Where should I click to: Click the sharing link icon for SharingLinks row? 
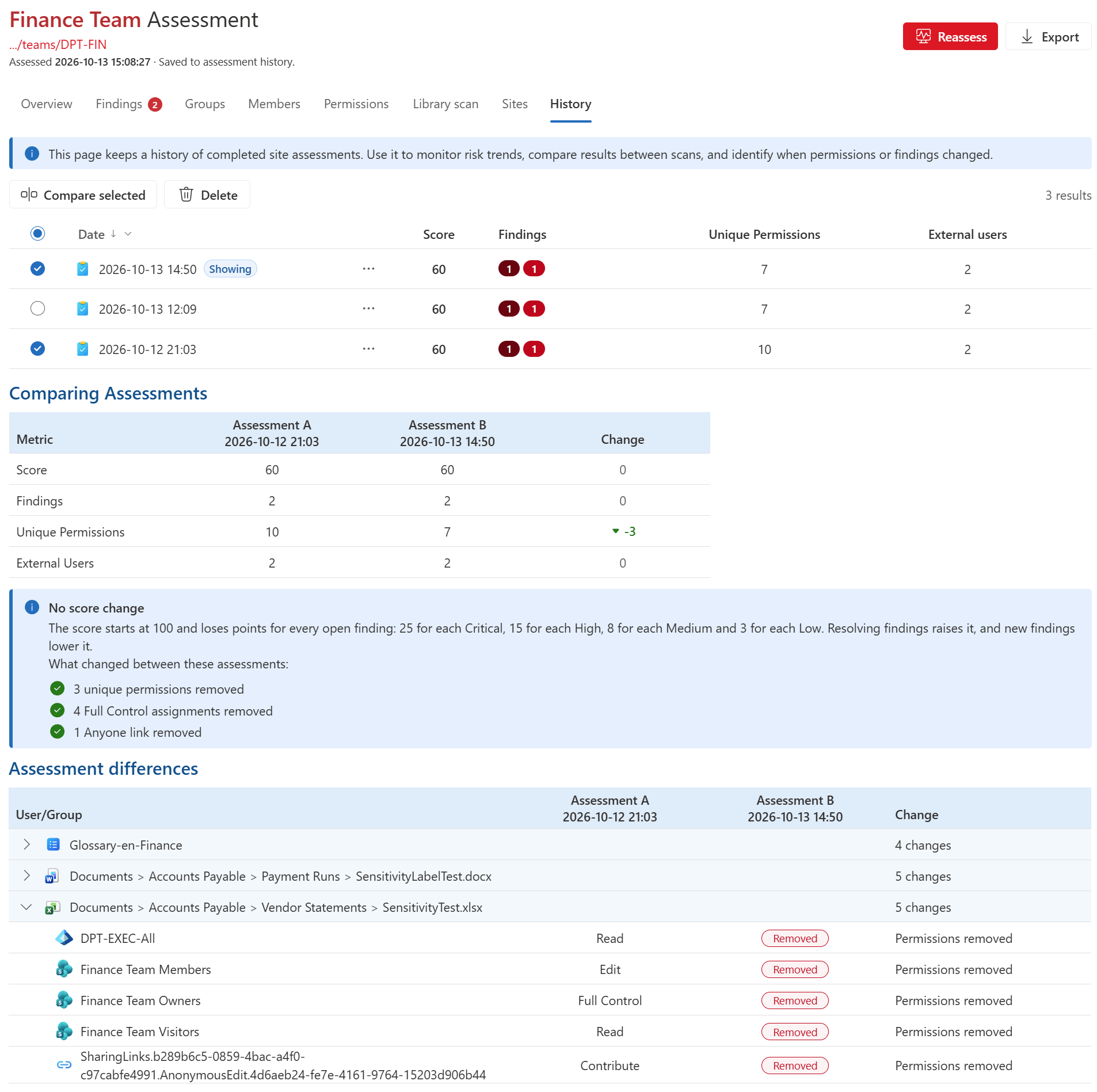coord(64,1065)
